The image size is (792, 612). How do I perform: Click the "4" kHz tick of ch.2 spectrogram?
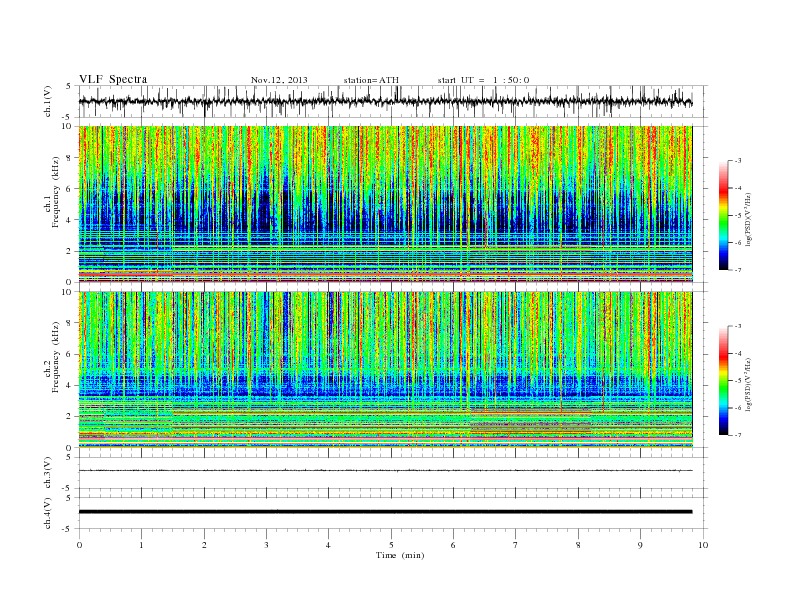point(70,386)
